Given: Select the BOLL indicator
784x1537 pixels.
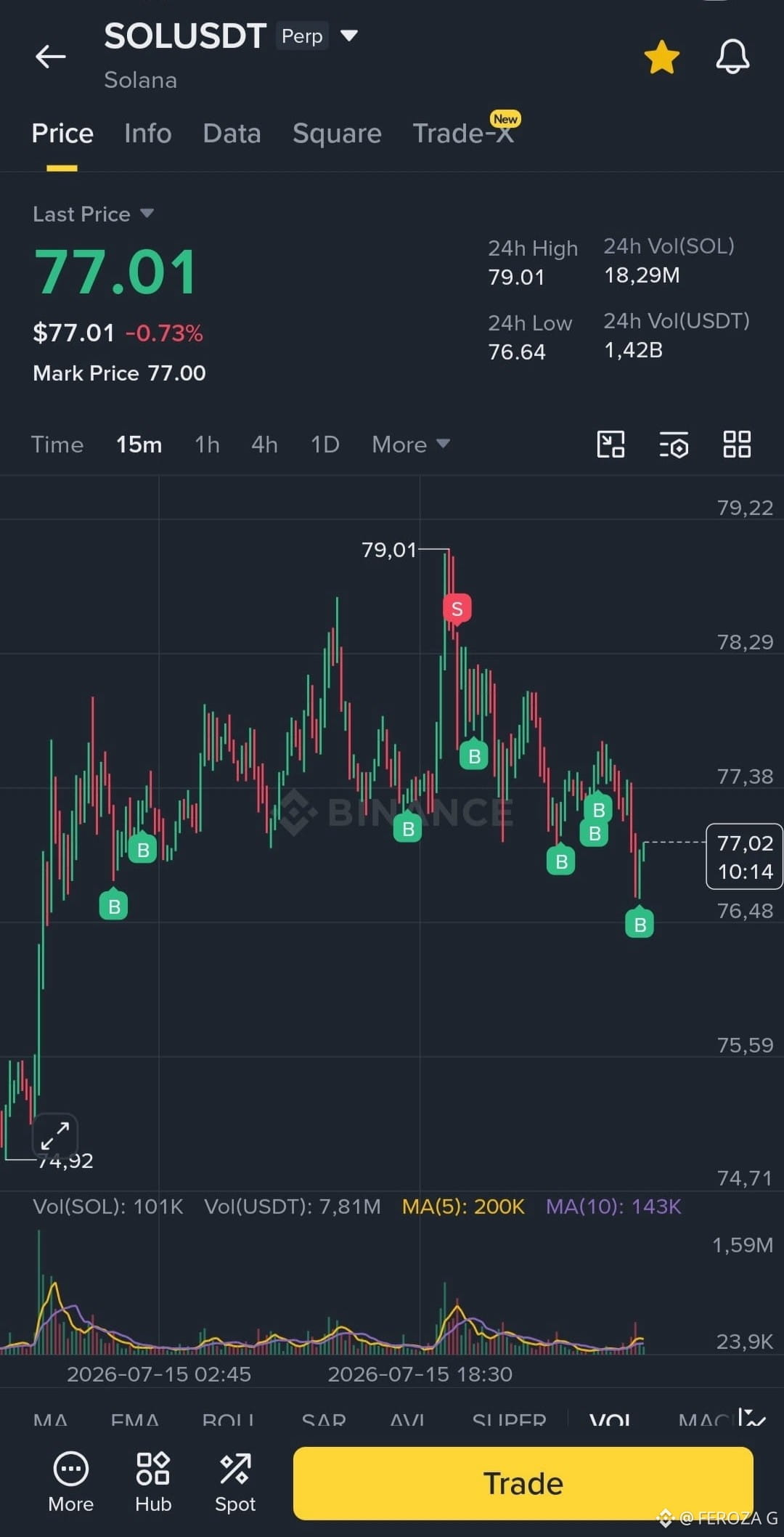Looking at the screenshot, I should pyautogui.click(x=228, y=1419).
